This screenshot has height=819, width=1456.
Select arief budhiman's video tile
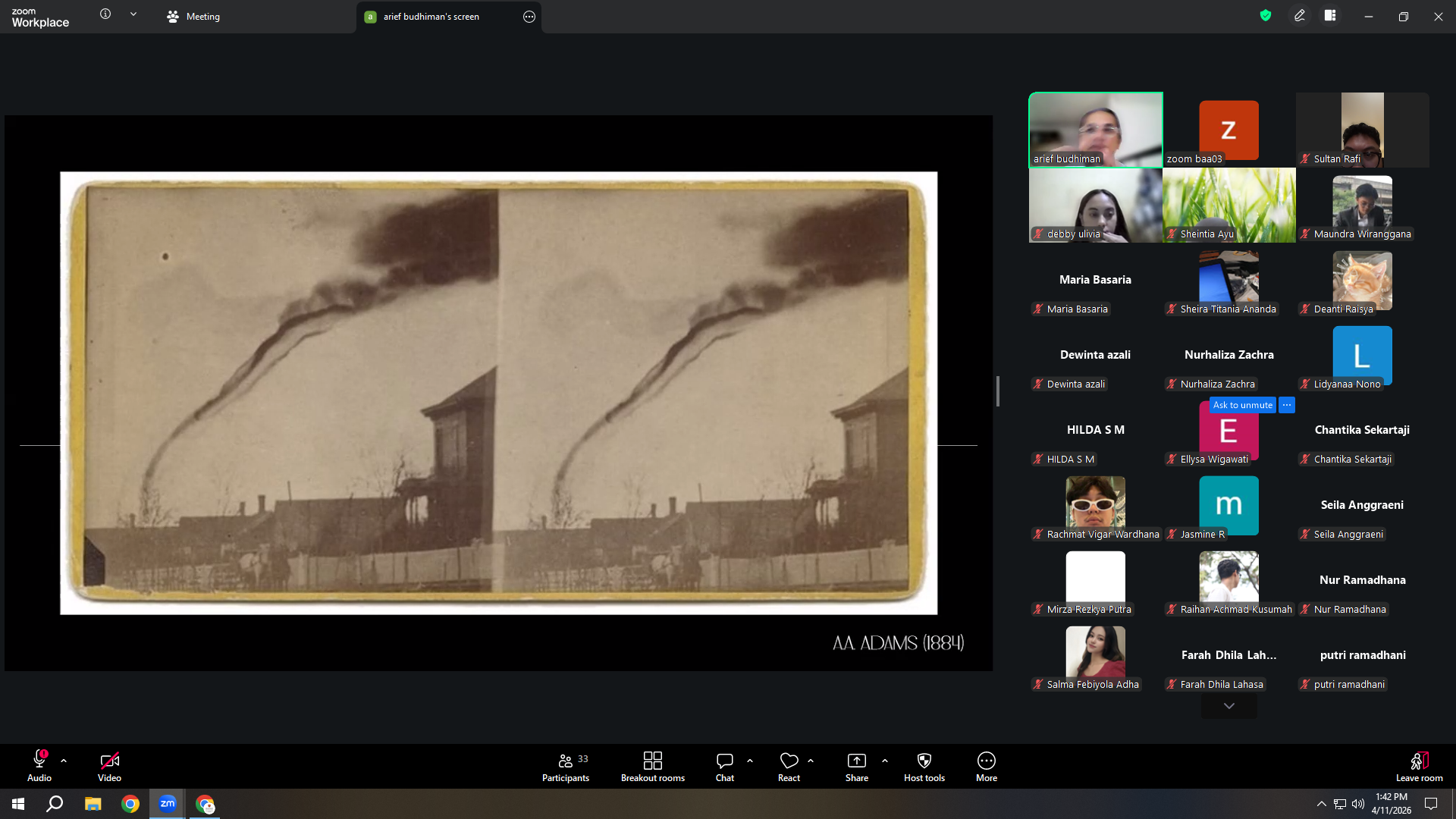point(1096,130)
